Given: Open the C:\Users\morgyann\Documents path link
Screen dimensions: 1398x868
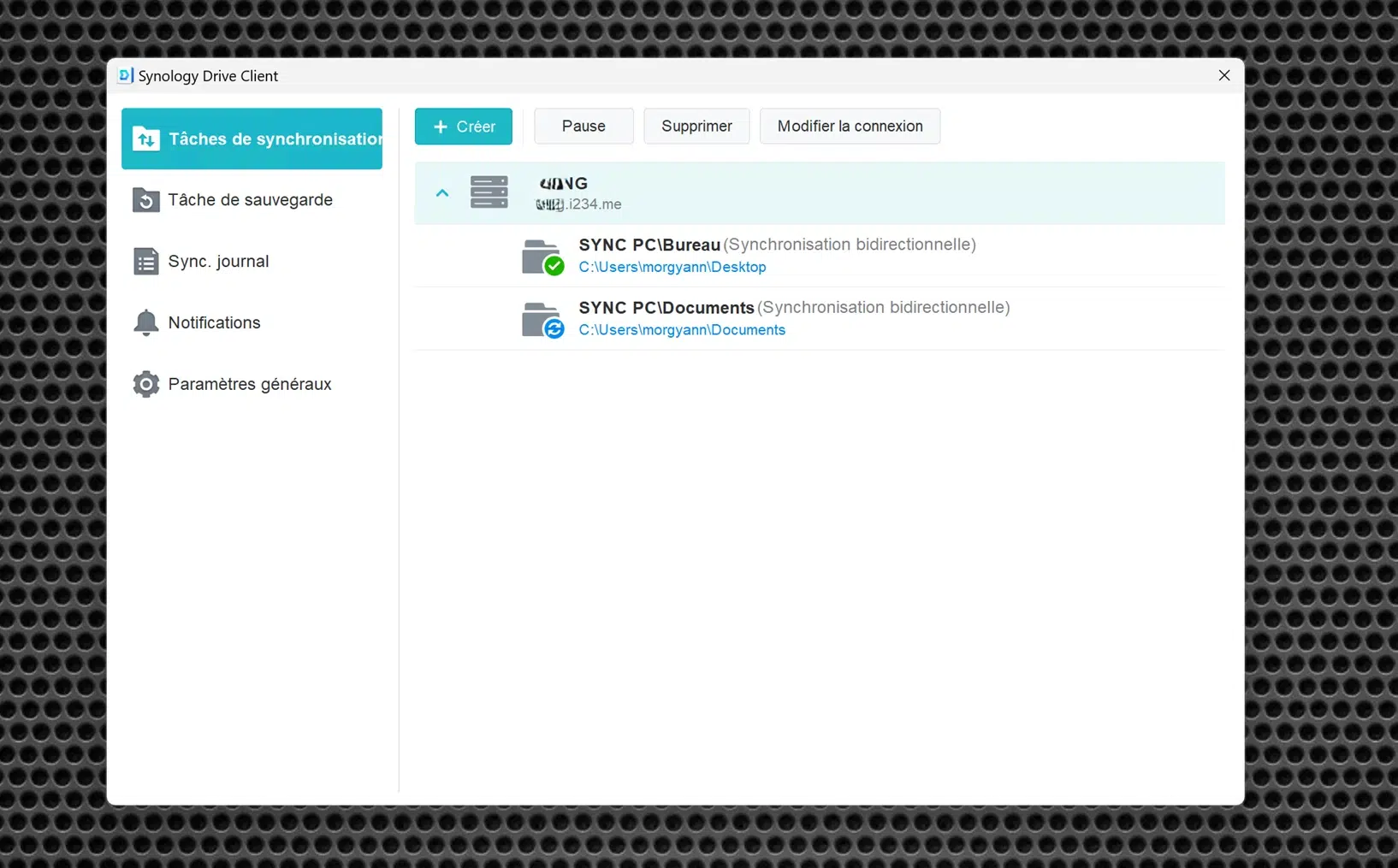Looking at the screenshot, I should (x=682, y=330).
